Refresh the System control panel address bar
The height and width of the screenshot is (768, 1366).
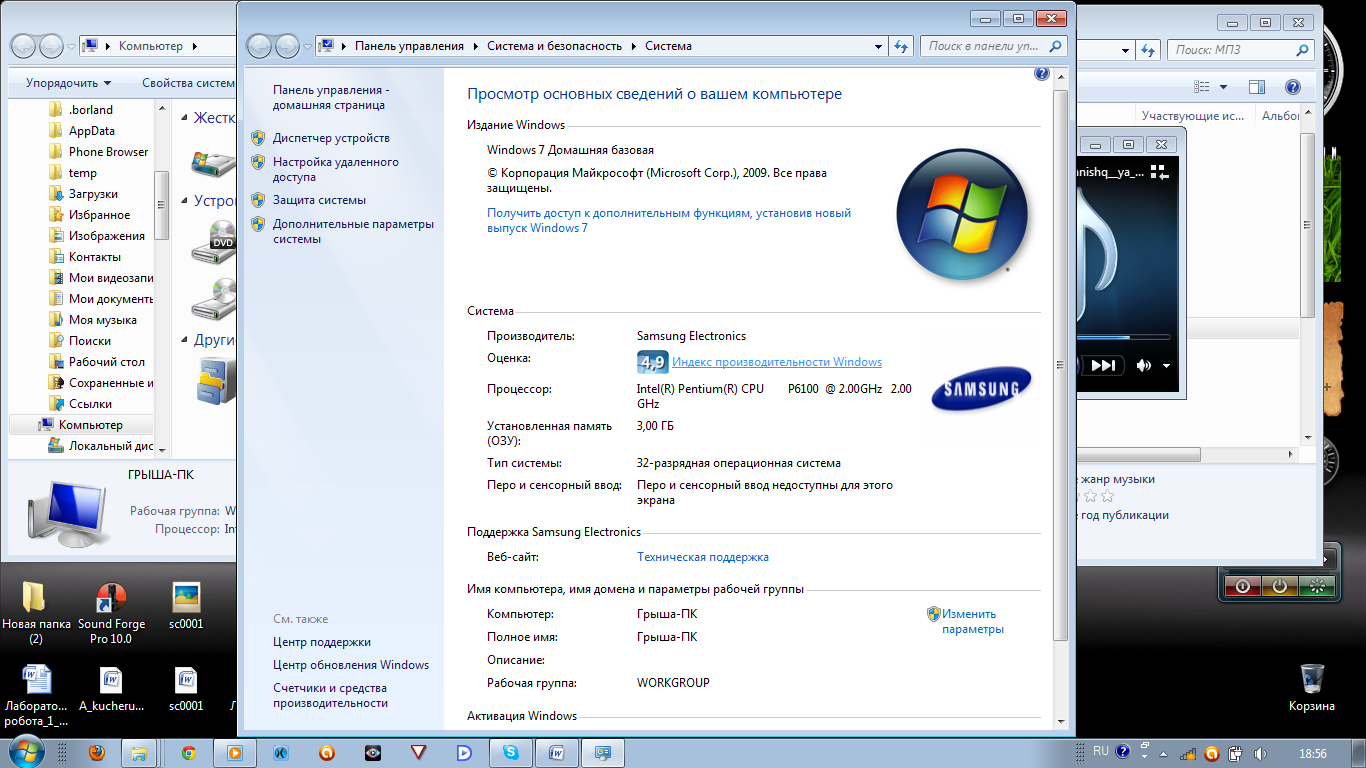pos(901,46)
